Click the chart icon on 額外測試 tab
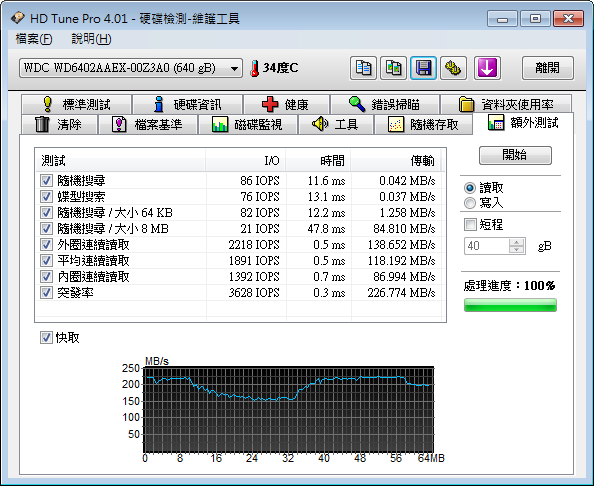This screenshot has width=594, height=486. point(496,122)
